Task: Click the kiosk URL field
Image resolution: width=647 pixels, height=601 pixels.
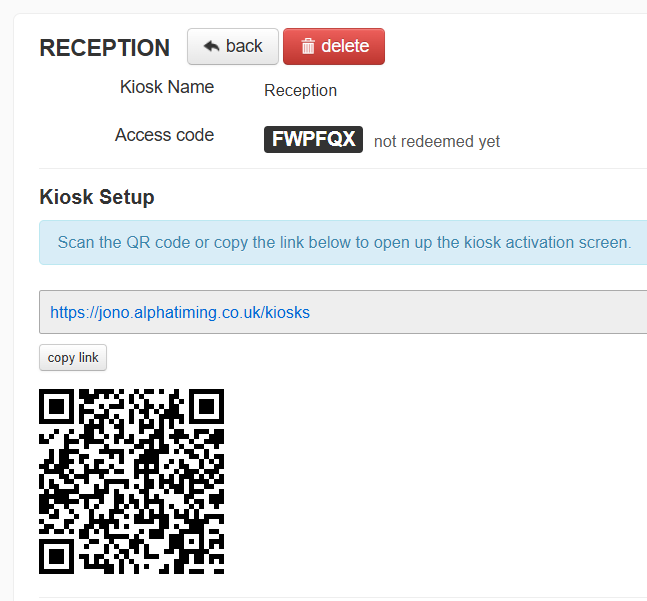Action: tap(343, 312)
